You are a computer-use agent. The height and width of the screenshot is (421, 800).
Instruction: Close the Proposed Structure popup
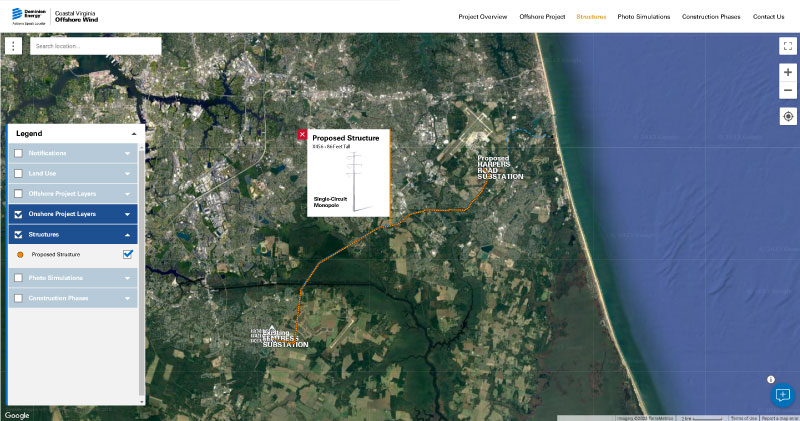tap(302, 134)
